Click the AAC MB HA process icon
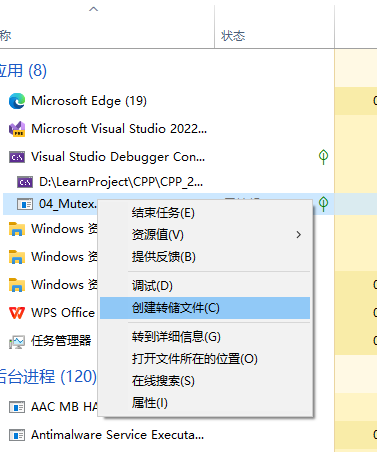 point(17,407)
